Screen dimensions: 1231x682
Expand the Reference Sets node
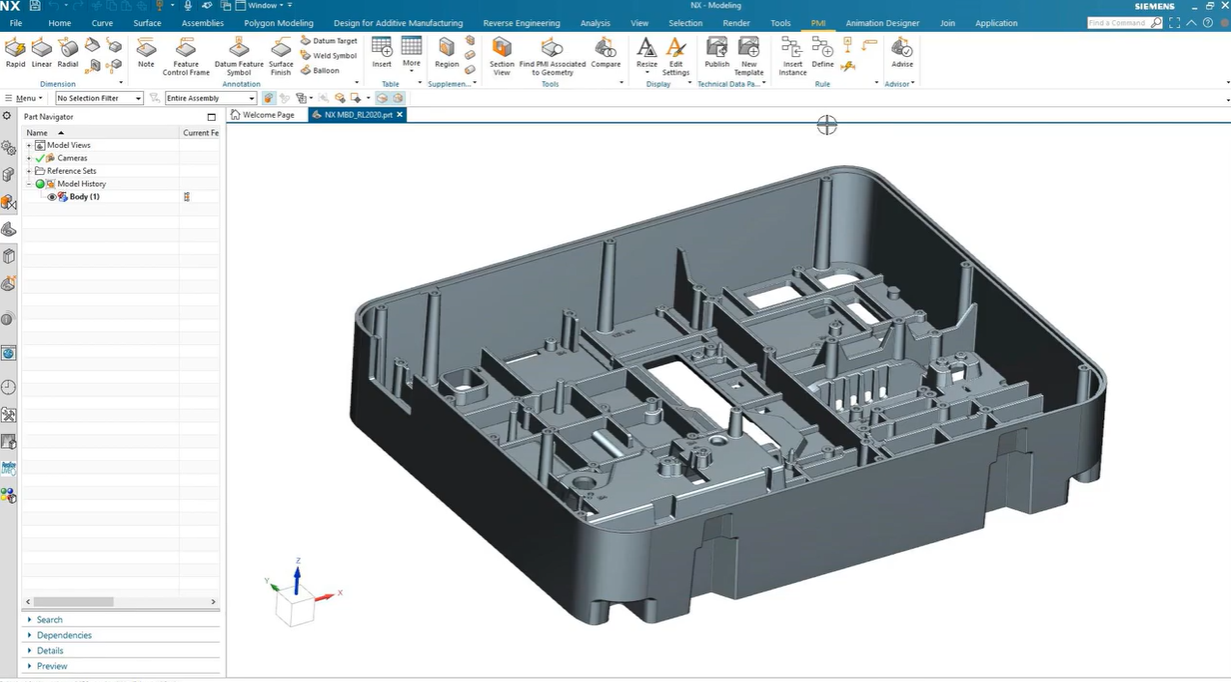pyautogui.click(x=29, y=171)
